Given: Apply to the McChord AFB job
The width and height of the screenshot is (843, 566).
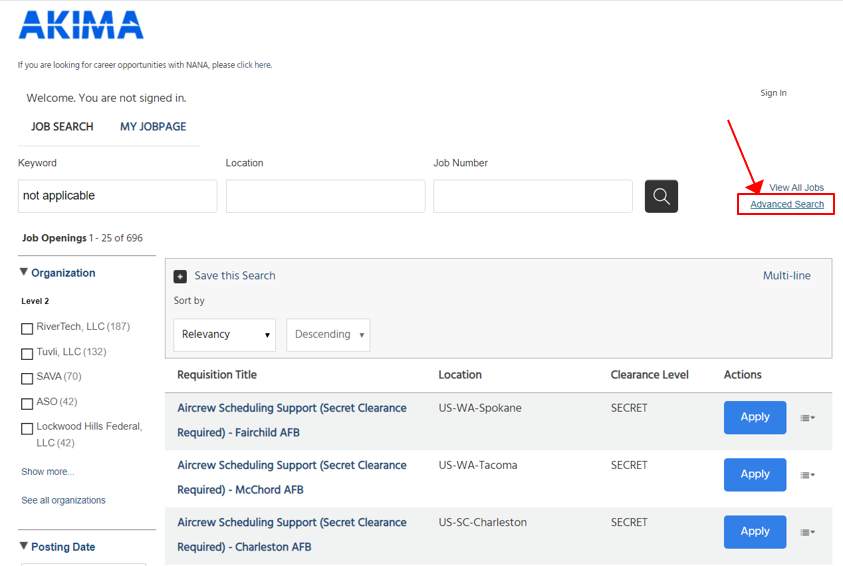Looking at the screenshot, I should point(755,475).
